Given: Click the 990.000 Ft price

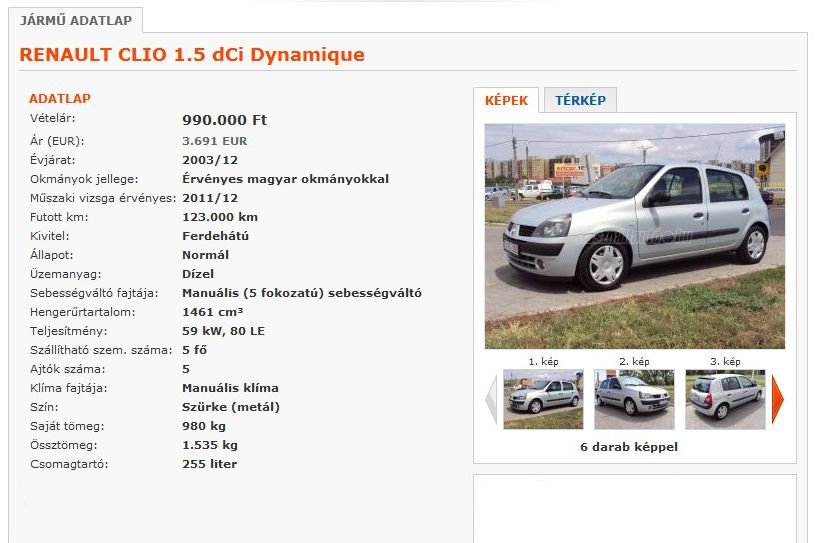Looking at the screenshot, I should pos(224,120).
